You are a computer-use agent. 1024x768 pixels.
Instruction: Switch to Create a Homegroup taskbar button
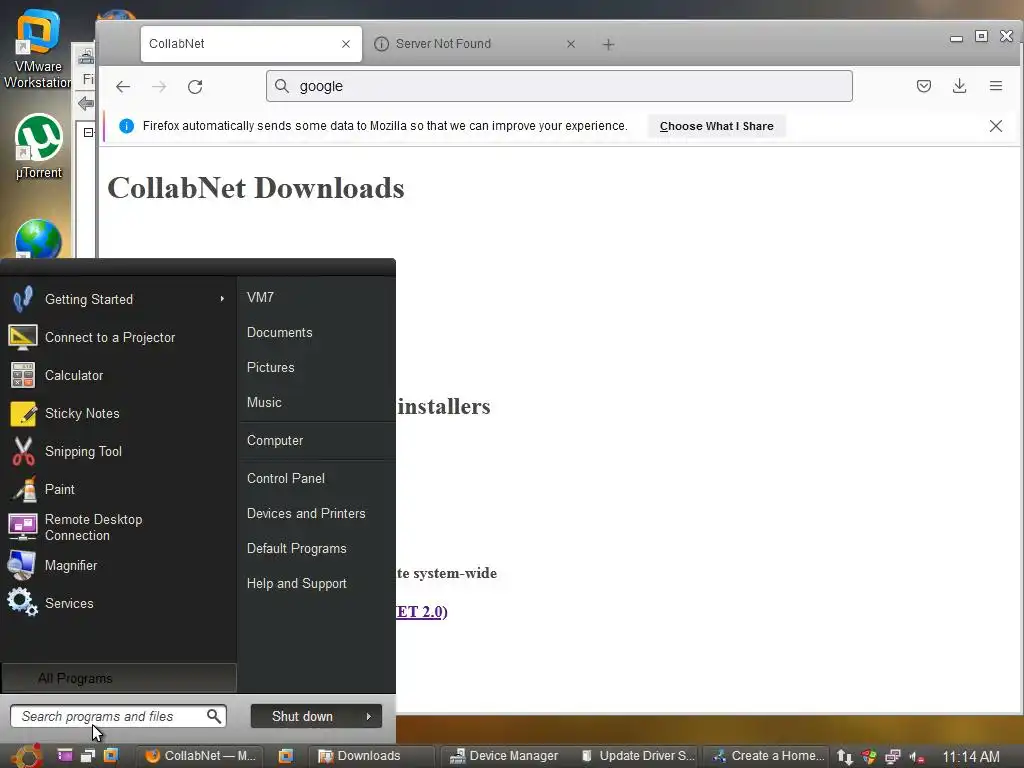coord(767,756)
